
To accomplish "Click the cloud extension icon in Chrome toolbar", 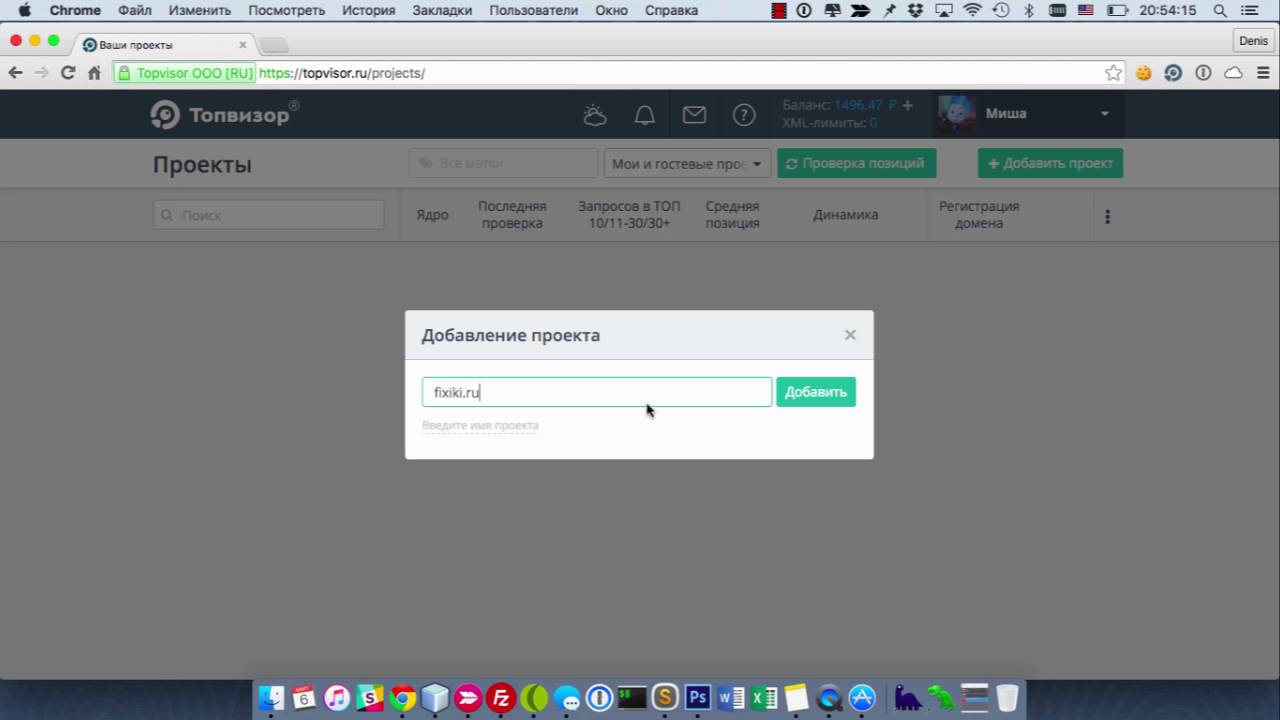I will [1233, 73].
